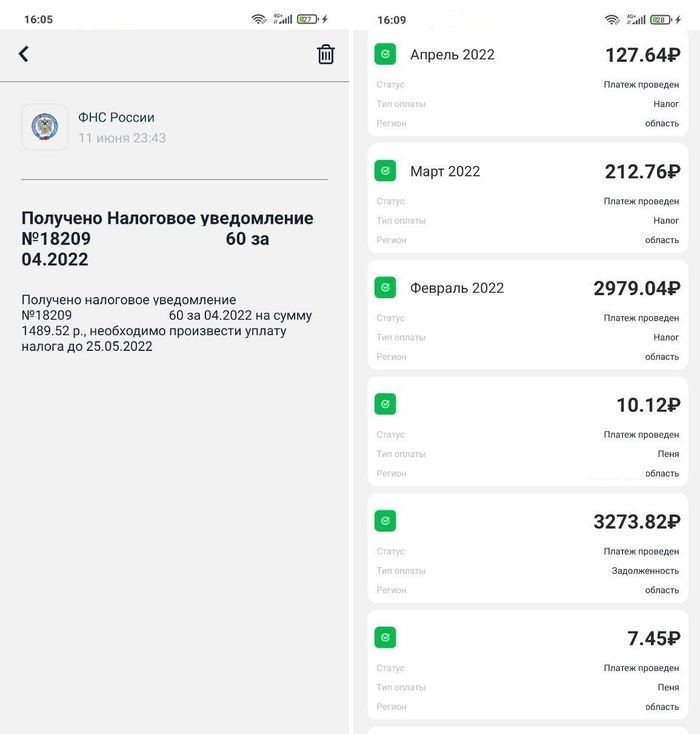Tap green check icon for Февраль 2022
The width and height of the screenshot is (700, 734).
tap(385, 288)
